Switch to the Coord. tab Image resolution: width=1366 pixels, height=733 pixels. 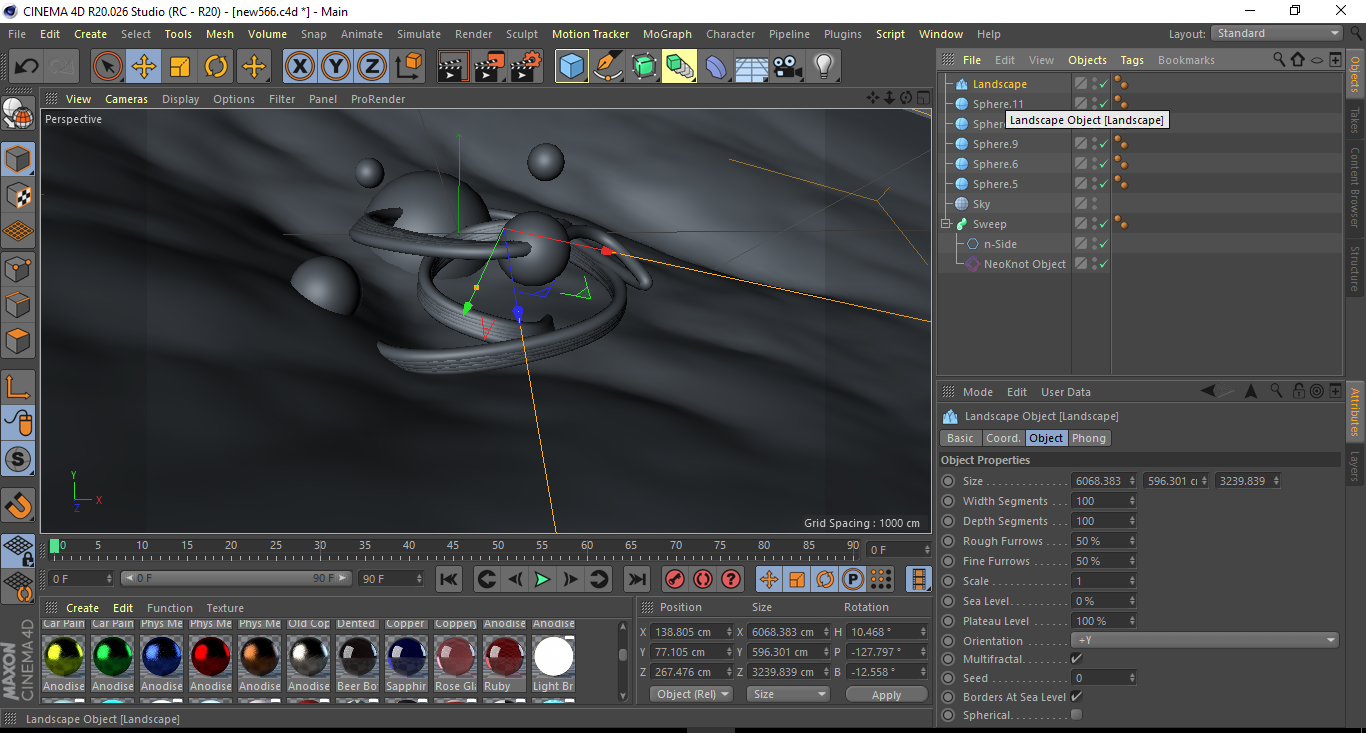click(1003, 438)
